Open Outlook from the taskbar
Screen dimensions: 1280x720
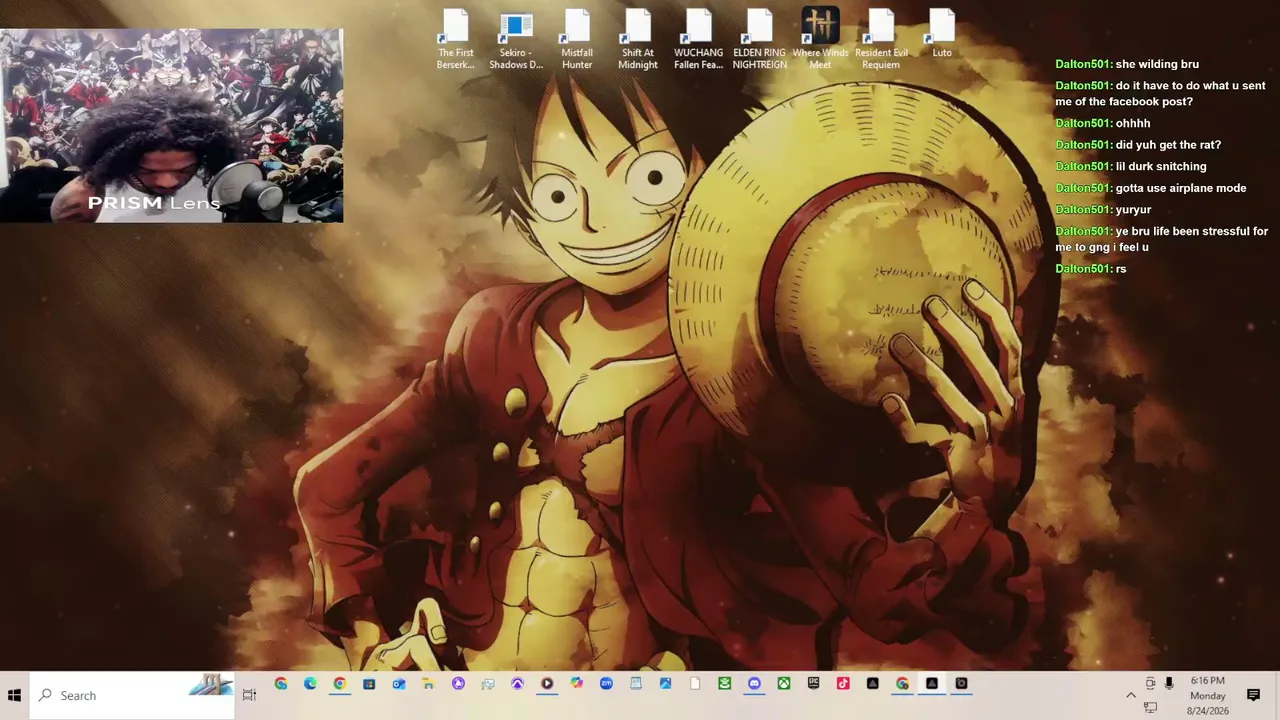click(x=399, y=684)
